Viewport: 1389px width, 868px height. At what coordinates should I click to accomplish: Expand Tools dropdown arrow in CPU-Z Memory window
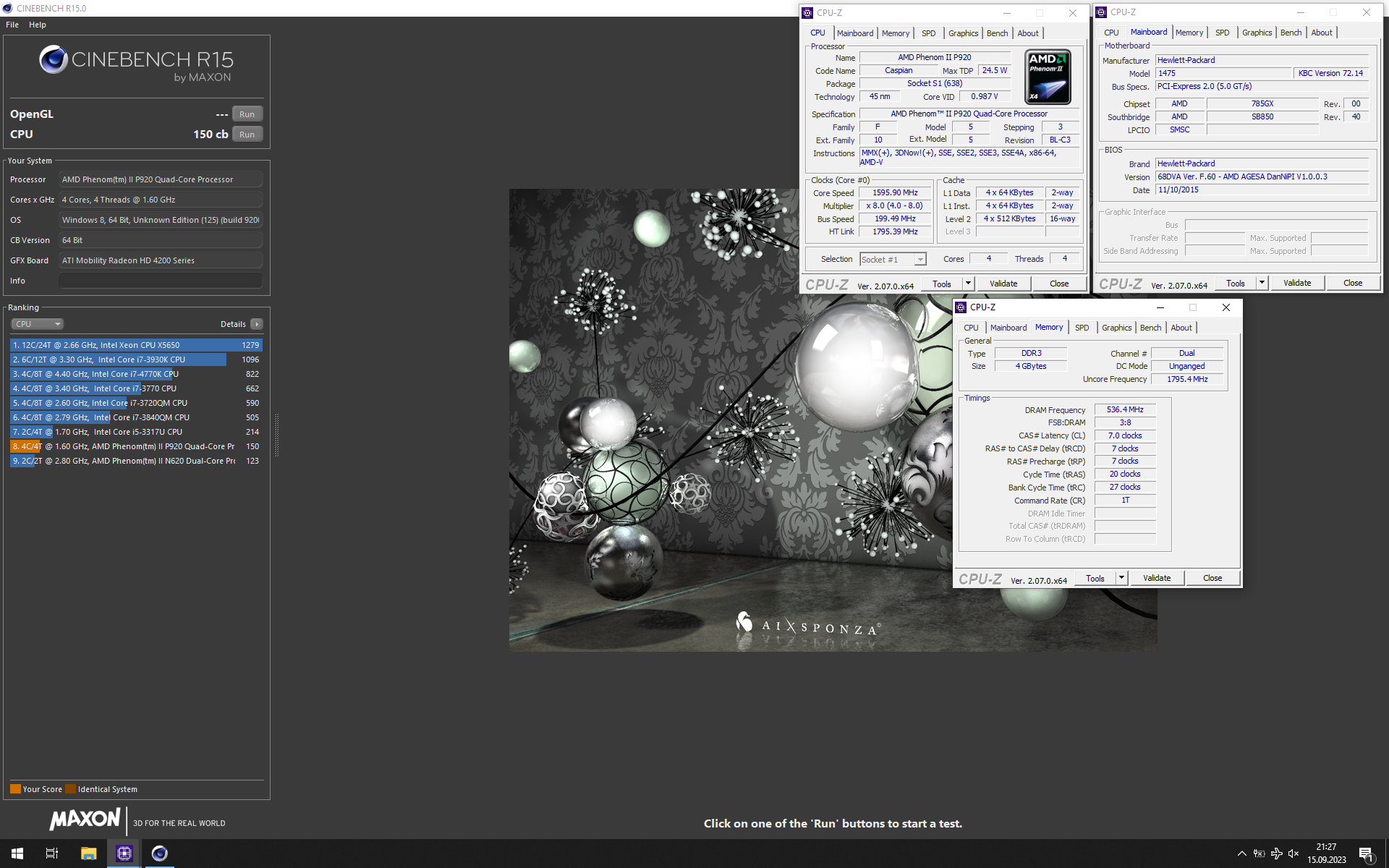1121,578
